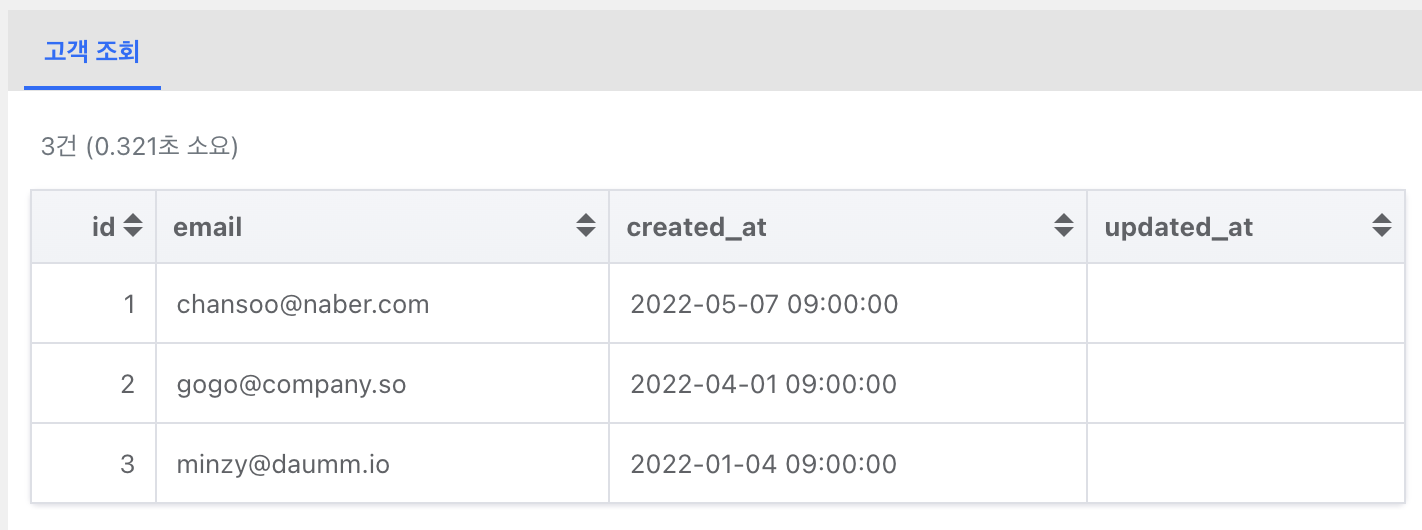Open the 고객 조회 tab
The image size is (1422, 530).
click(x=92, y=52)
